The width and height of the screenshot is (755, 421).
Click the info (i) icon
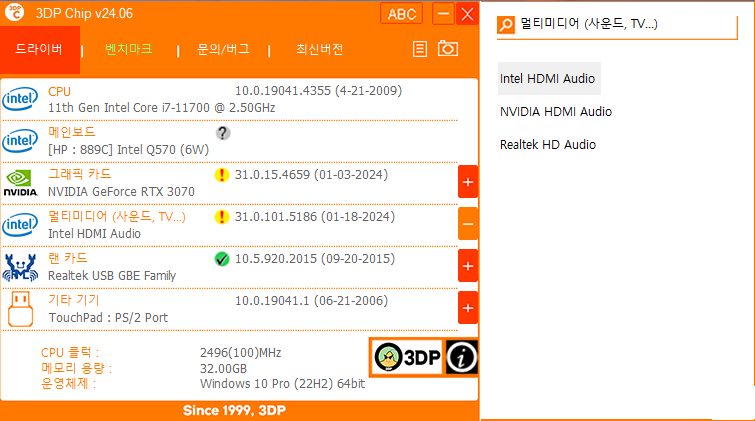click(x=461, y=357)
